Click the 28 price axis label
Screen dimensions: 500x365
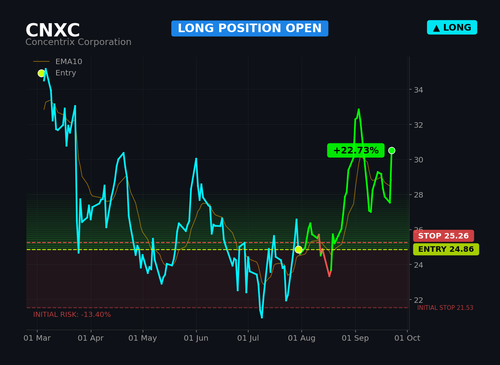(418, 195)
